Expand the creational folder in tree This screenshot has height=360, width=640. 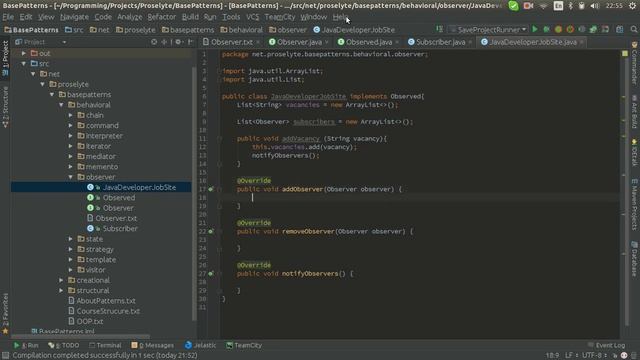coord(61,280)
